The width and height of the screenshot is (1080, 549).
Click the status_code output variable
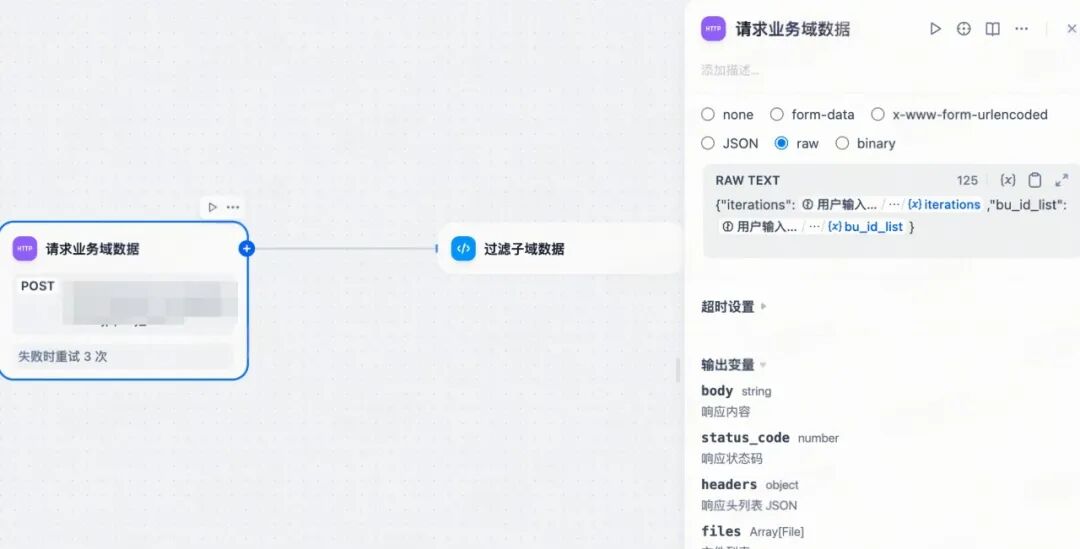745,437
